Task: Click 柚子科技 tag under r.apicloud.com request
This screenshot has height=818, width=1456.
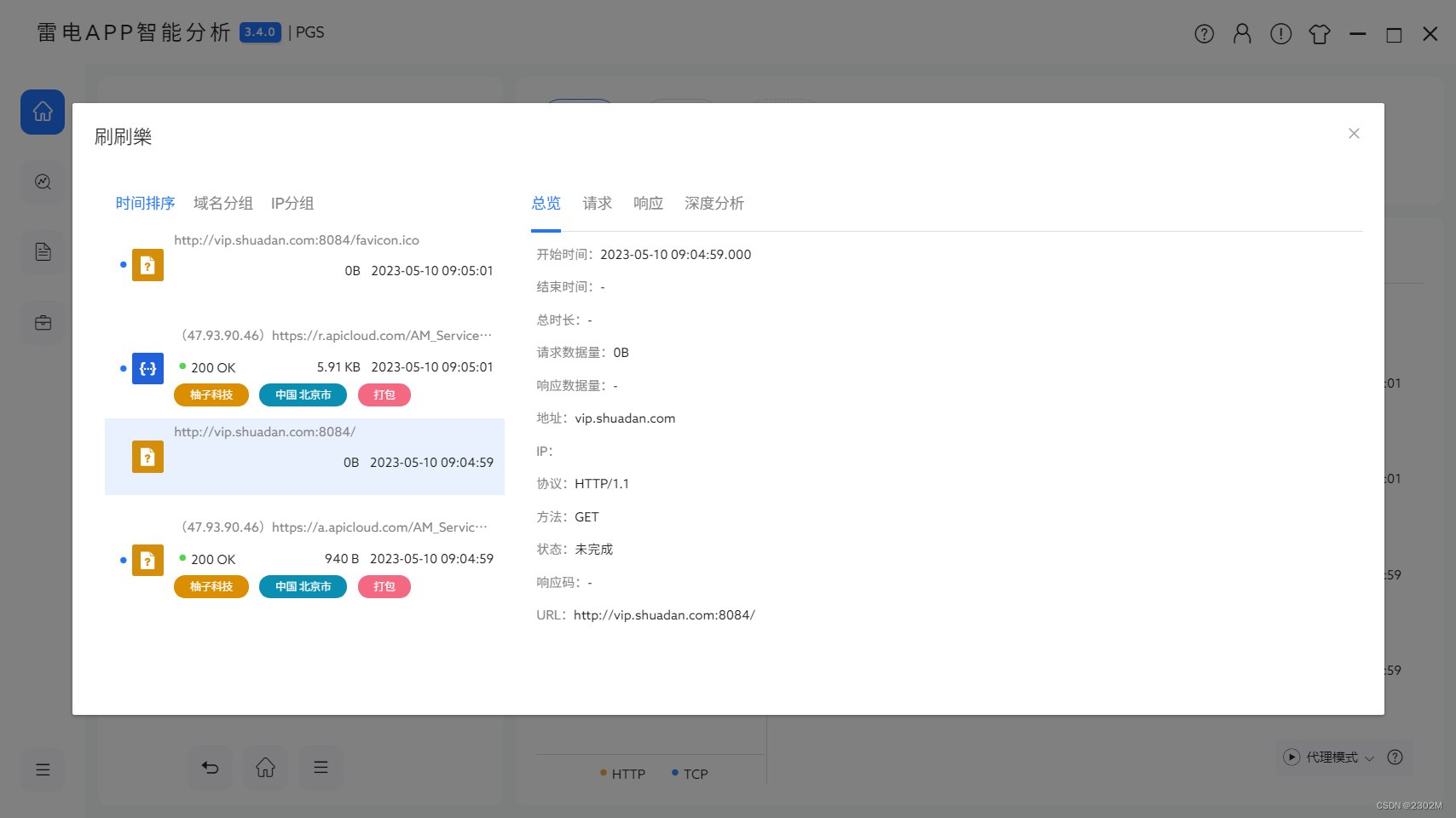Action: (x=211, y=395)
